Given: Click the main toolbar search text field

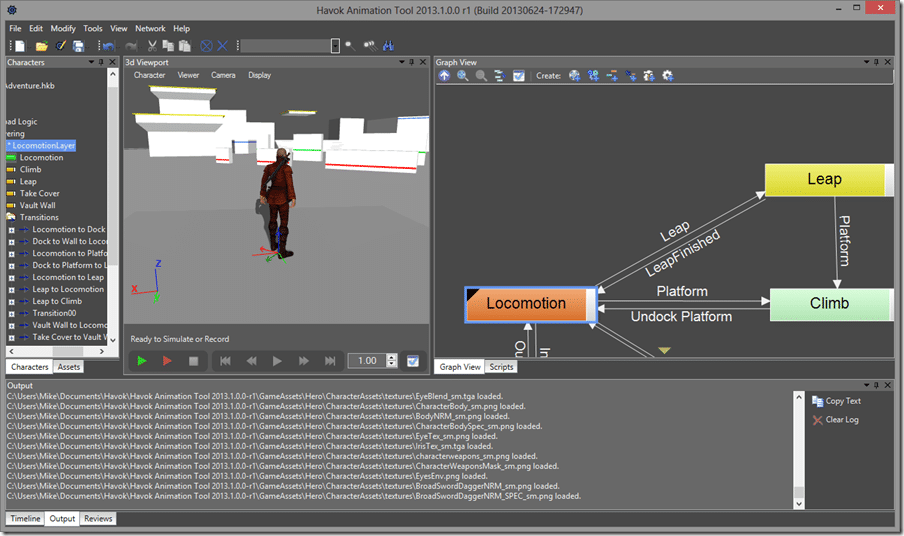Looking at the screenshot, I should pyautogui.click(x=286, y=46).
